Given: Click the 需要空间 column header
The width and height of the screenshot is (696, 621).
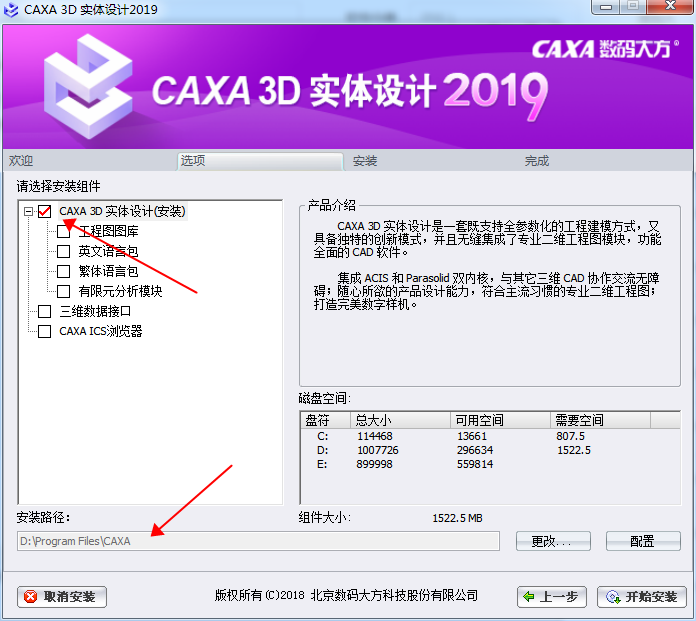Looking at the screenshot, I should [601, 420].
